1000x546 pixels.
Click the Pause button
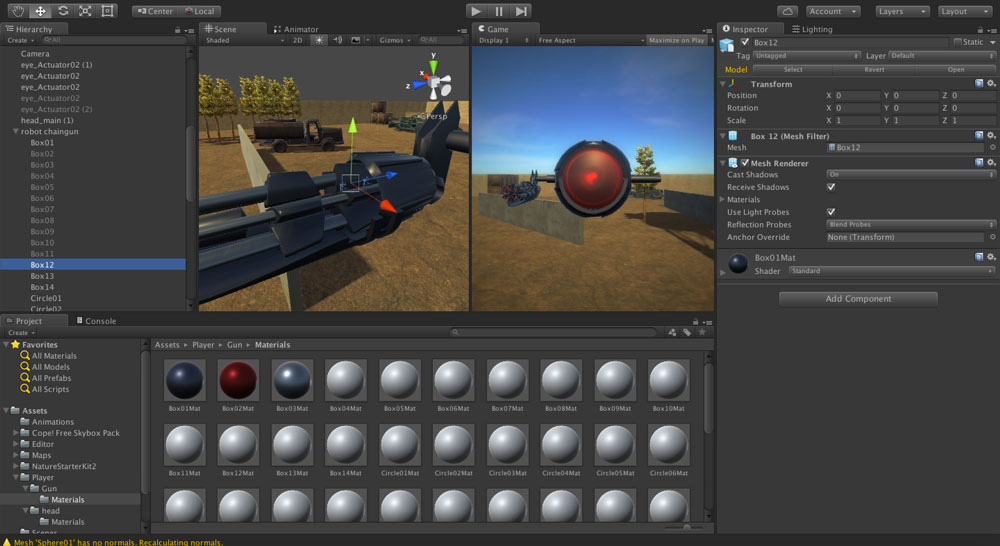coord(499,11)
